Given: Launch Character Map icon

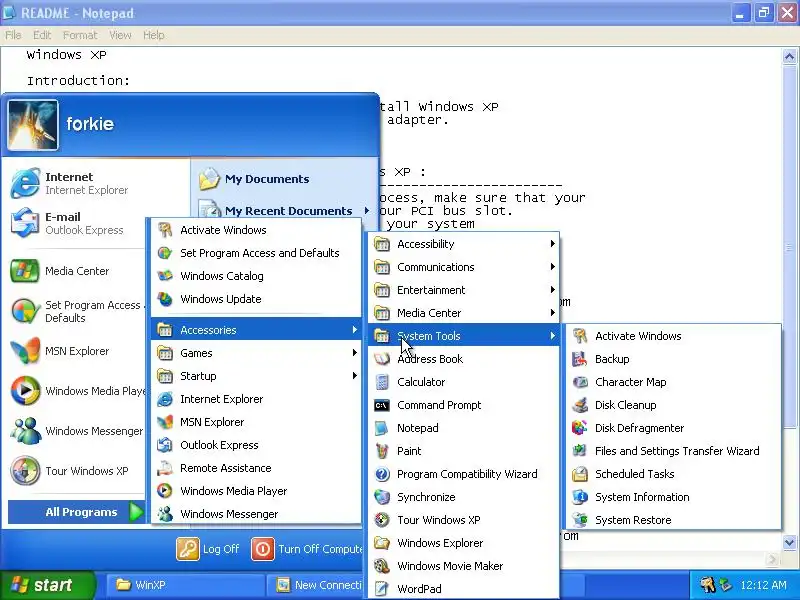Looking at the screenshot, I should [x=580, y=382].
